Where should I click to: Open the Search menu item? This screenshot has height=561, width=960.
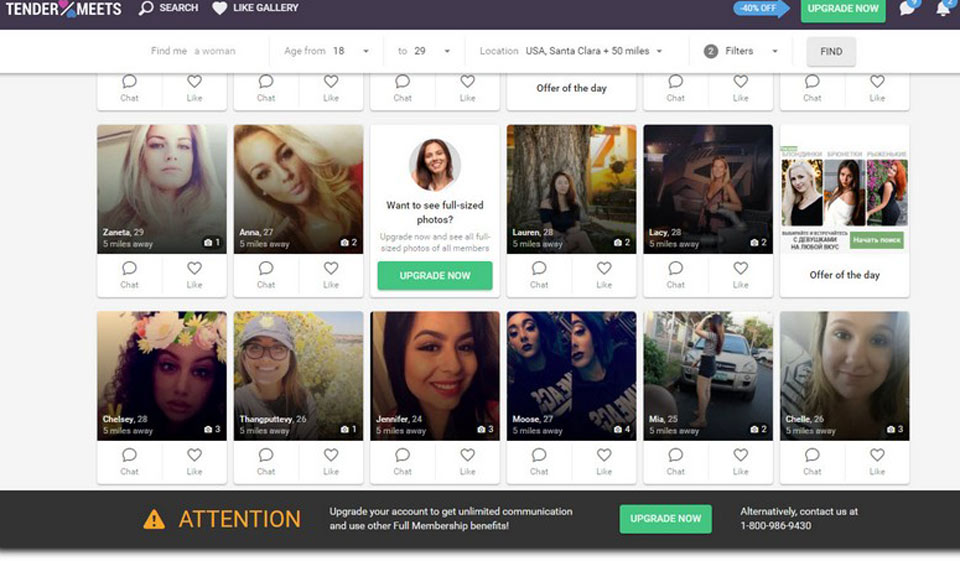click(168, 8)
